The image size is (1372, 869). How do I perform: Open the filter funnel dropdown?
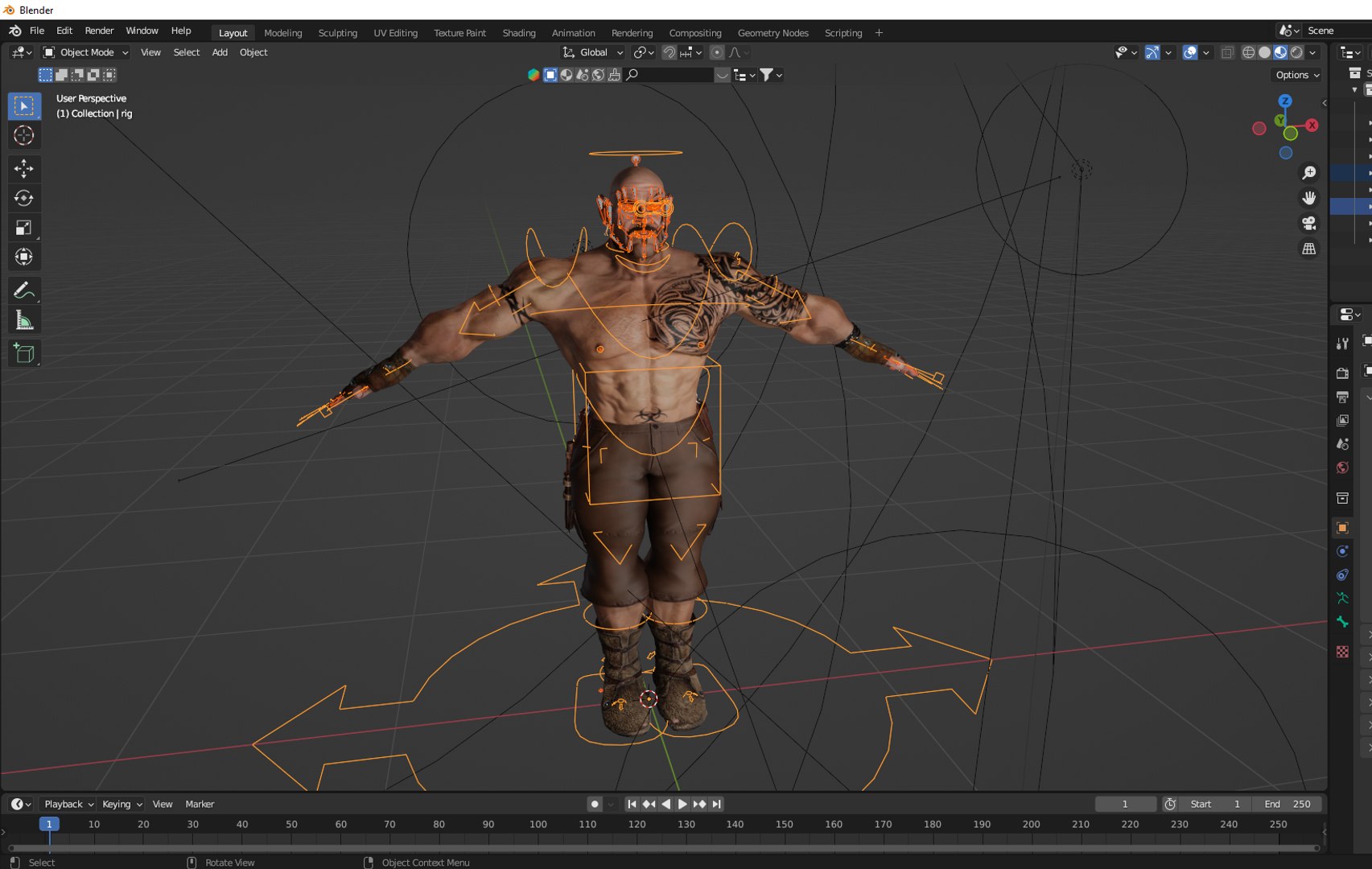(771, 75)
